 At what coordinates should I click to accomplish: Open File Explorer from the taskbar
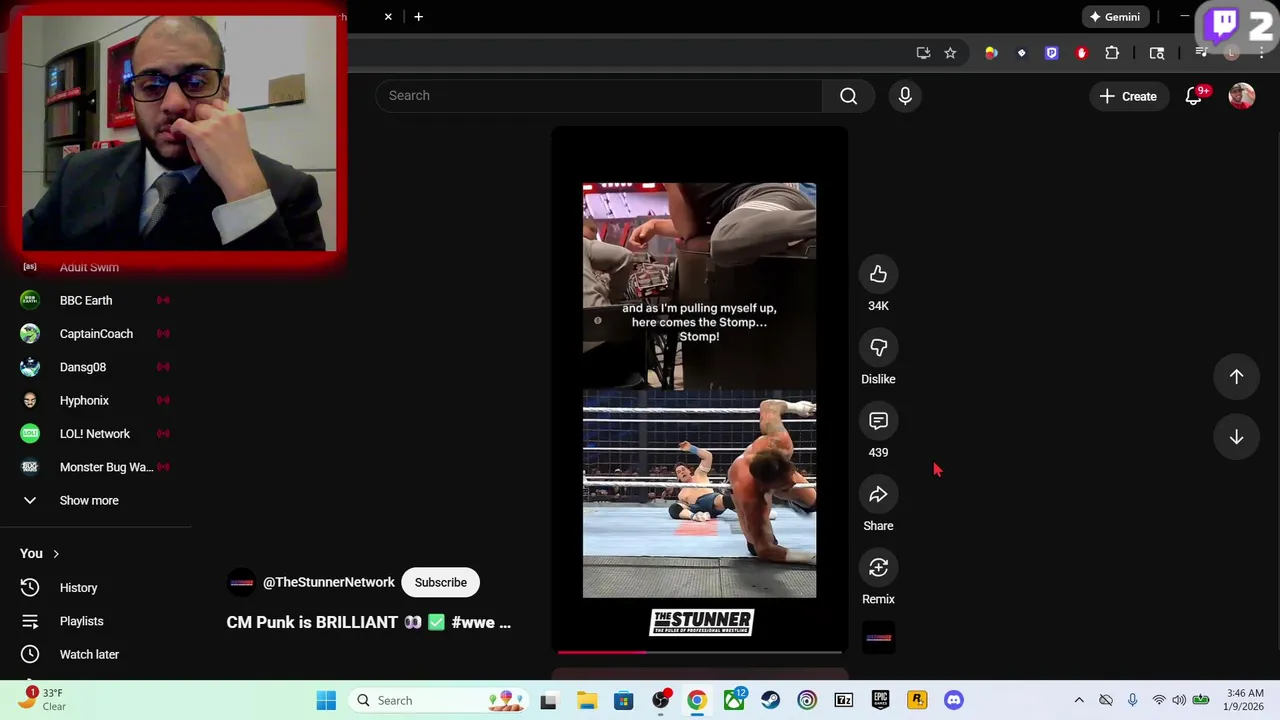(x=587, y=700)
